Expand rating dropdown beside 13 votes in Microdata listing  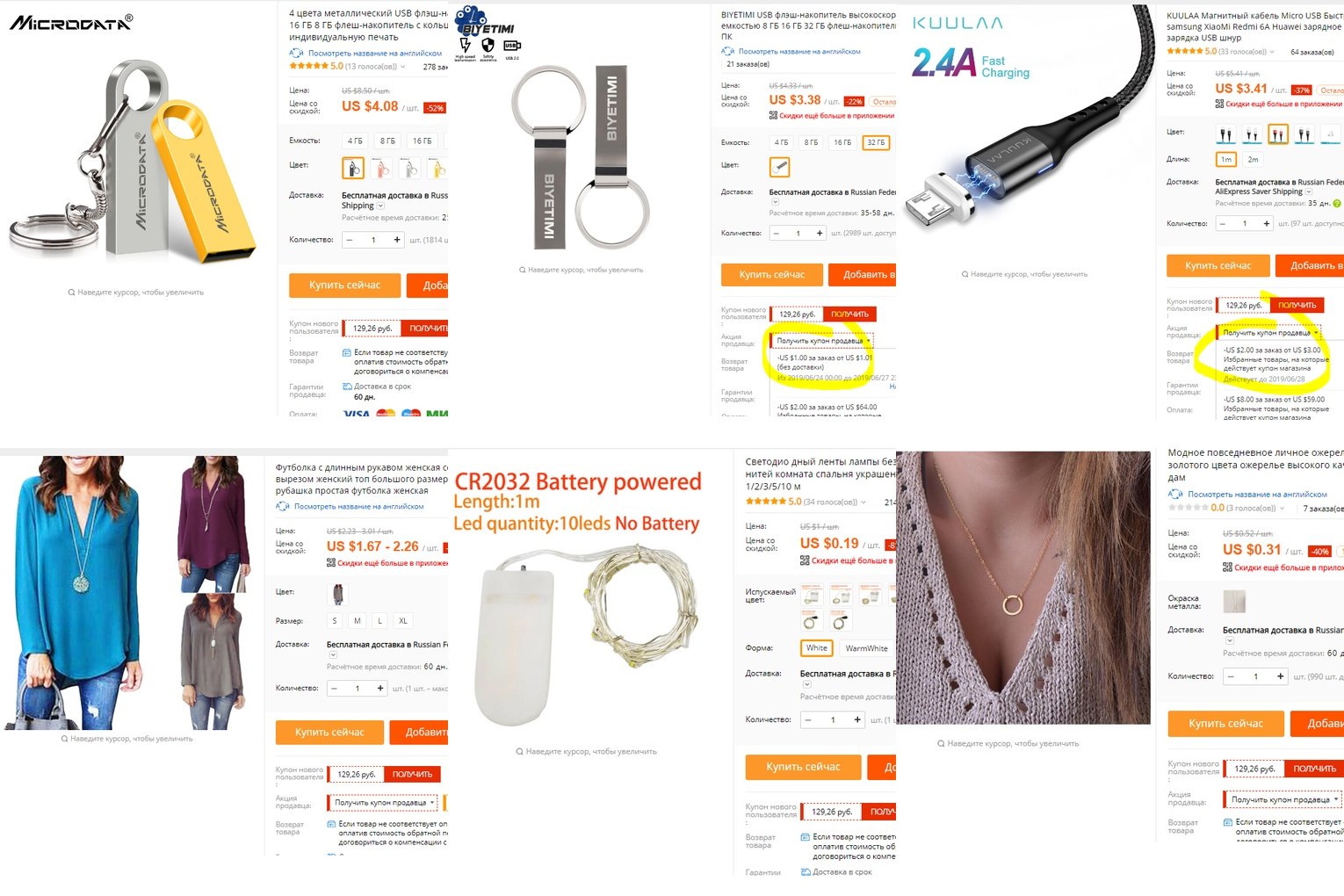[x=403, y=67]
